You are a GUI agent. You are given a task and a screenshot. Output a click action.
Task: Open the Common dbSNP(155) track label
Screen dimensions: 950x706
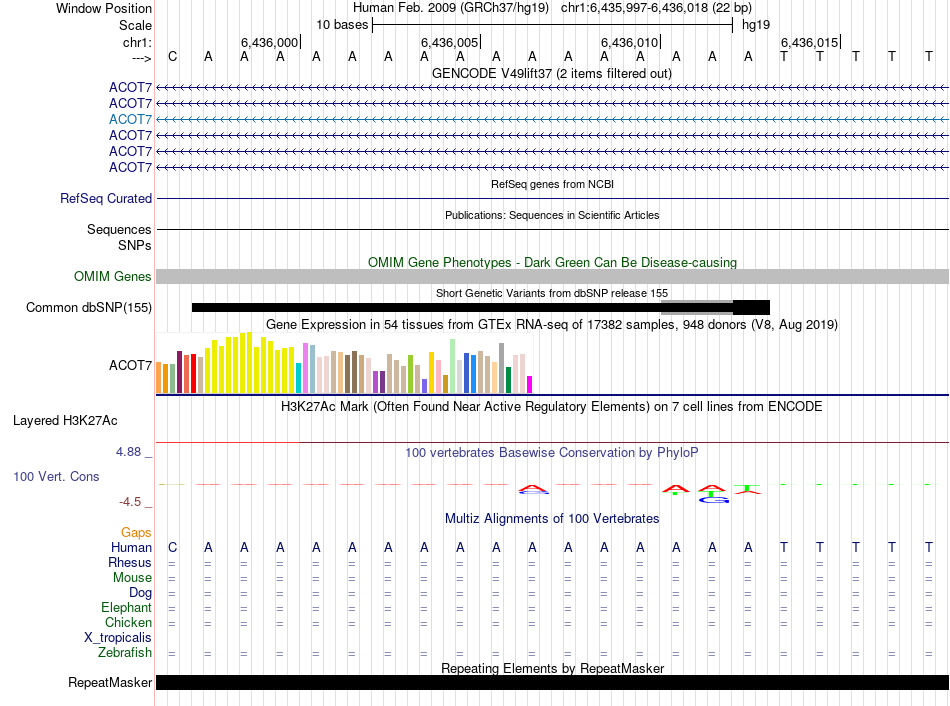click(x=88, y=308)
